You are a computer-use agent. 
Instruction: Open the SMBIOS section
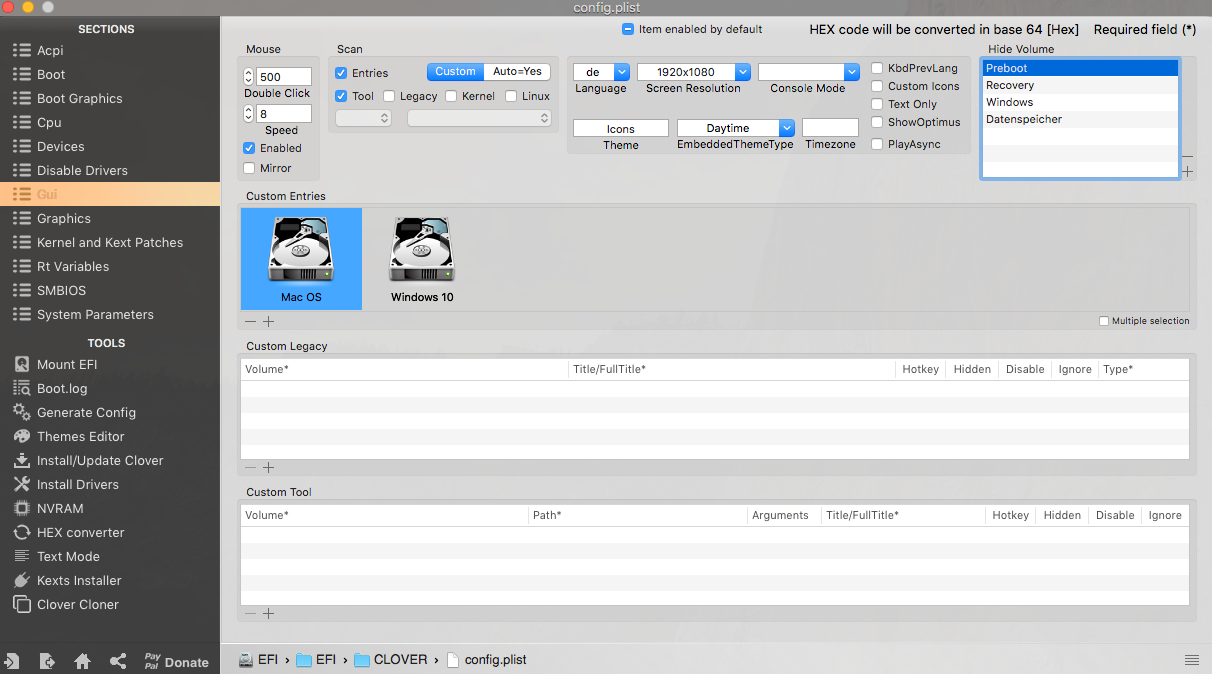point(61,291)
